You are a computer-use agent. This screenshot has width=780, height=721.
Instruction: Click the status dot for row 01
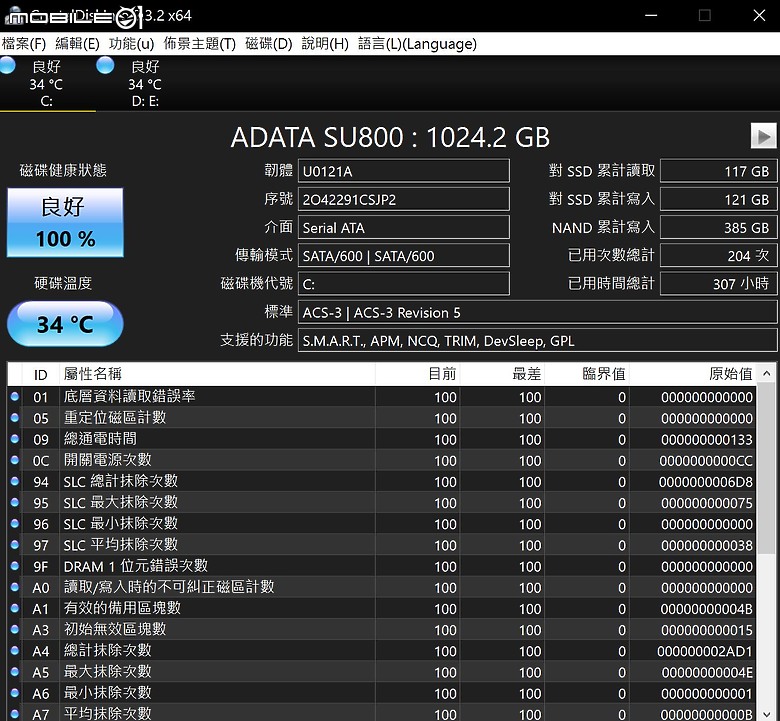click(x=14, y=396)
